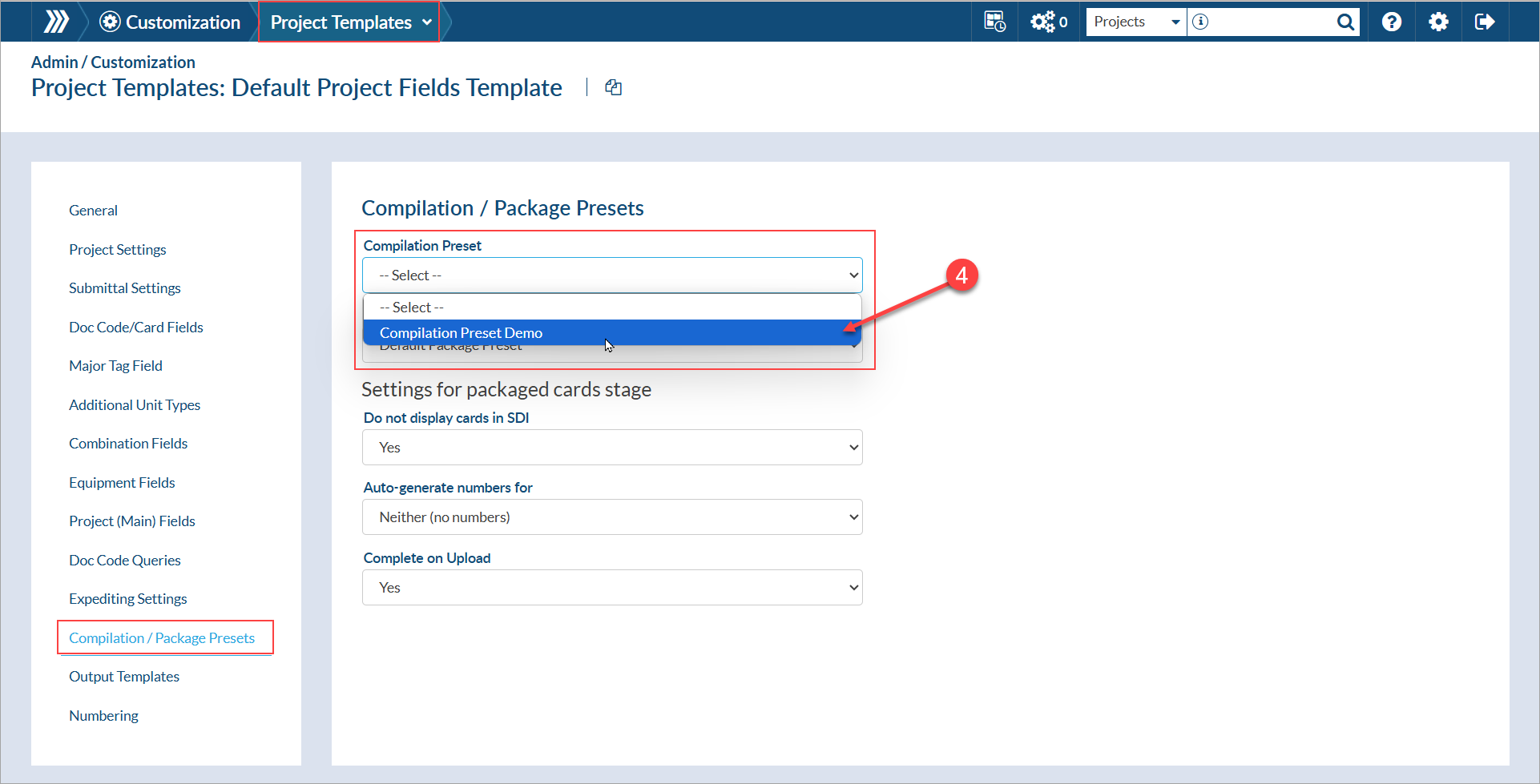Click the logout arrow icon
The width and height of the screenshot is (1540, 784).
click(1484, 22)
